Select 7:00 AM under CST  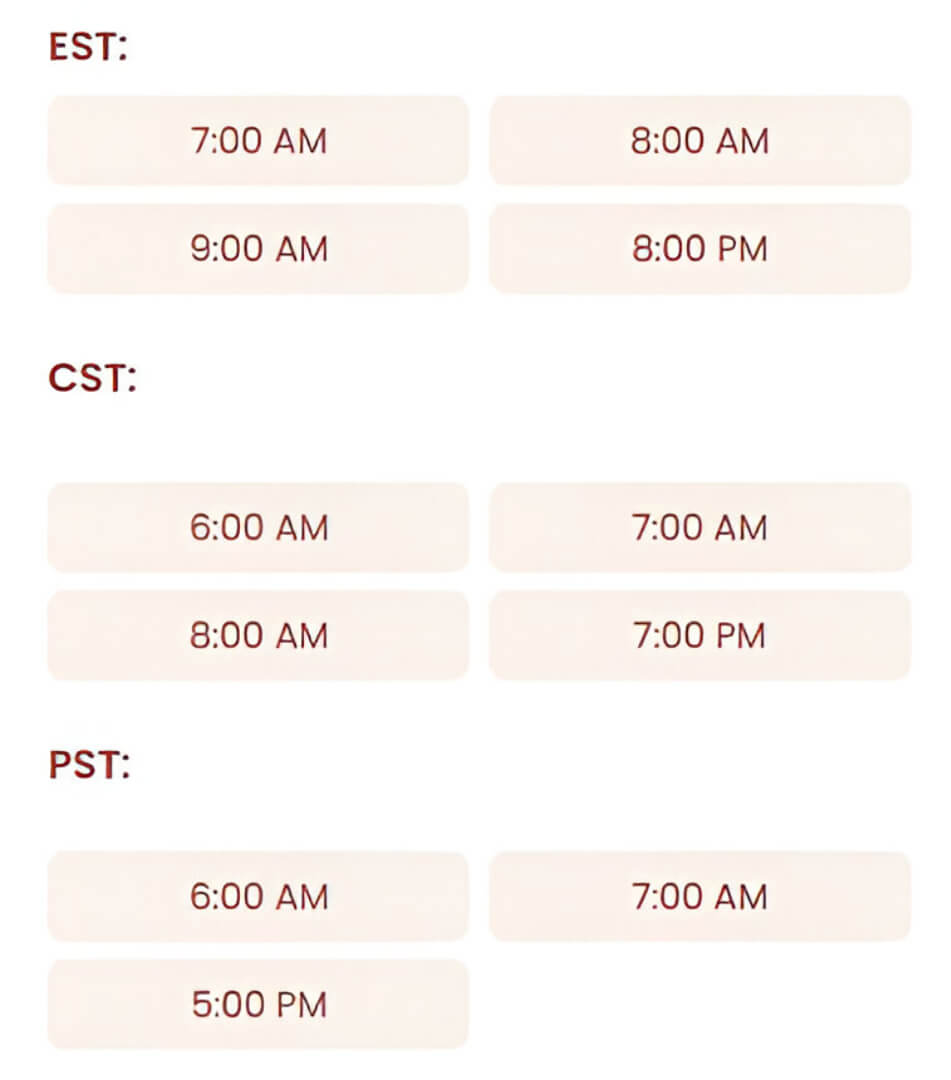click(700, 527)
